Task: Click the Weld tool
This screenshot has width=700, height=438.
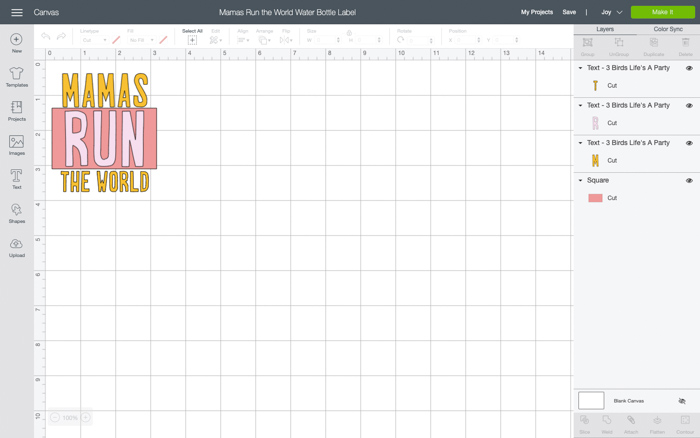Action: [607, 421]
